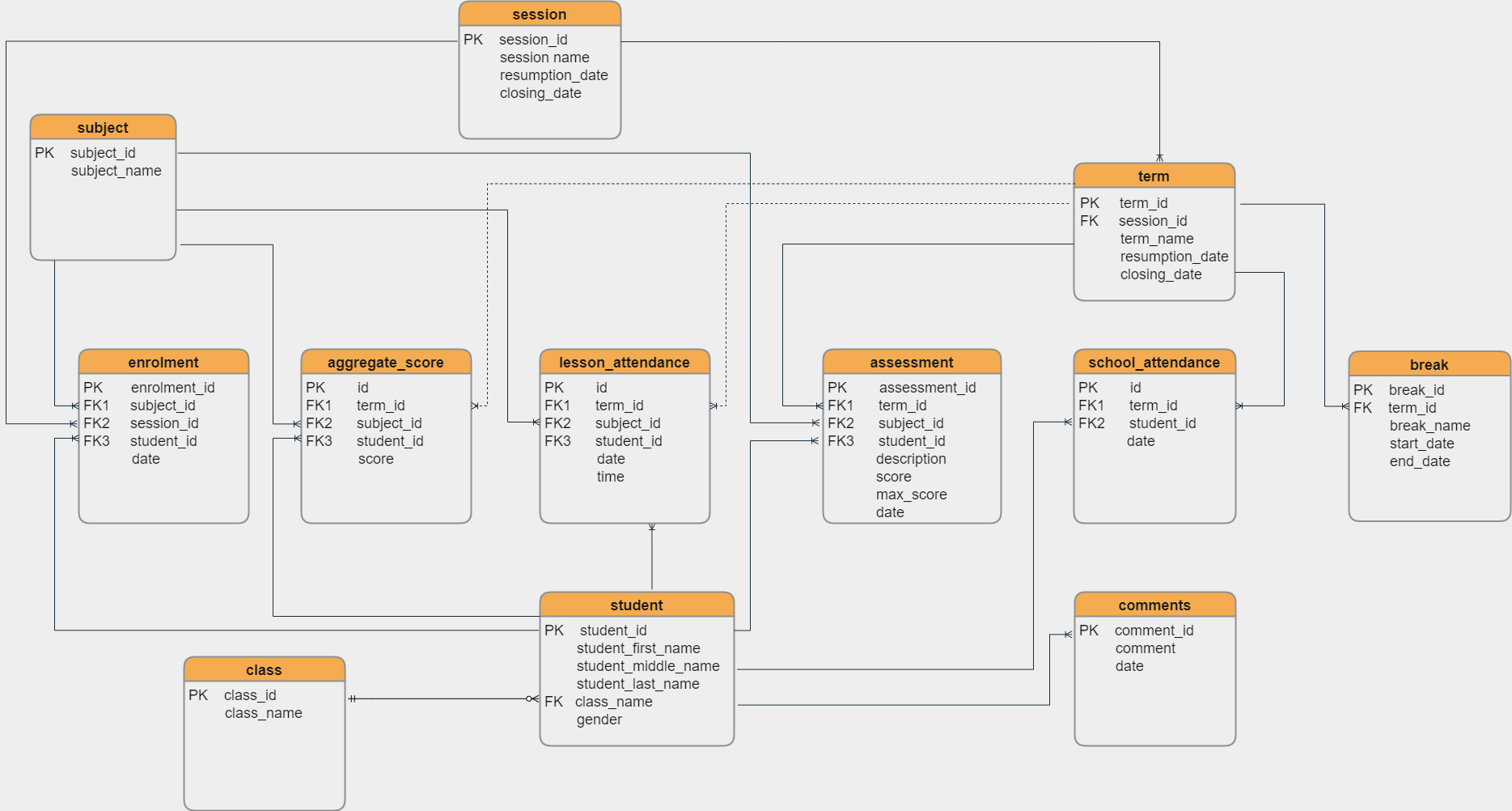Click student_id in the enrolment table
Screen dimensions: 1512x811
click(x=163, y=441)
